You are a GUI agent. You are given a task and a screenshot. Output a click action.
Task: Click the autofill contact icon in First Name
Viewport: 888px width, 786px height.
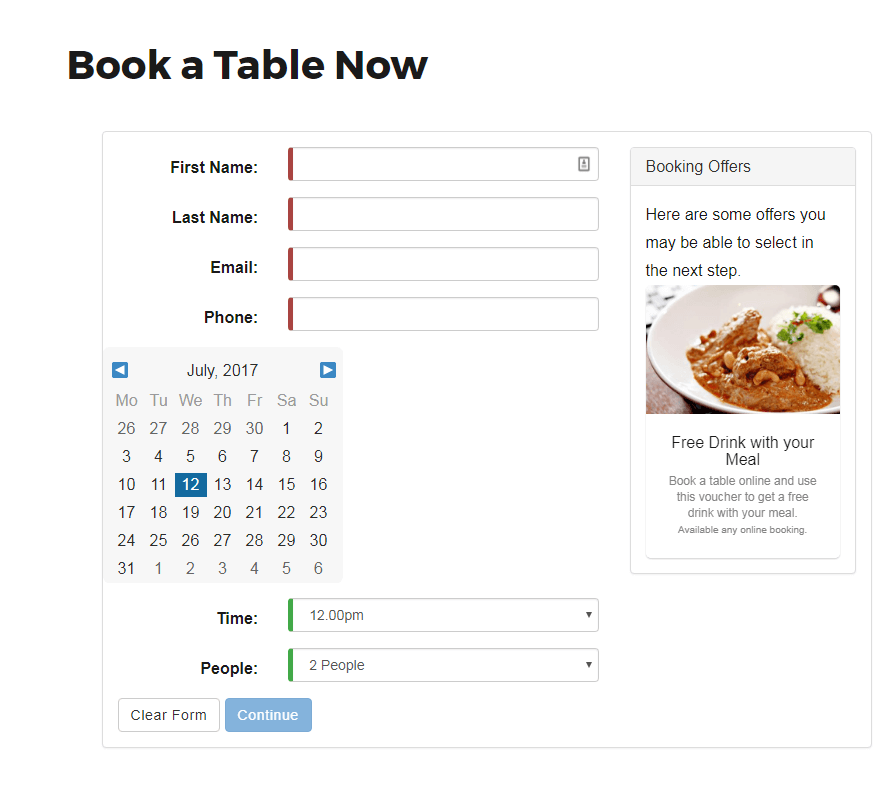coord(584,164)
